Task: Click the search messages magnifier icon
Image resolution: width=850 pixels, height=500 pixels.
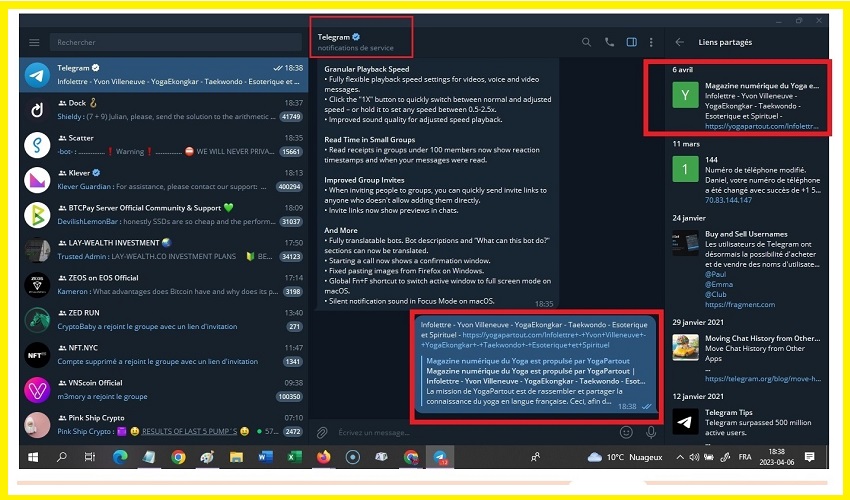Action: coord(587,43)
